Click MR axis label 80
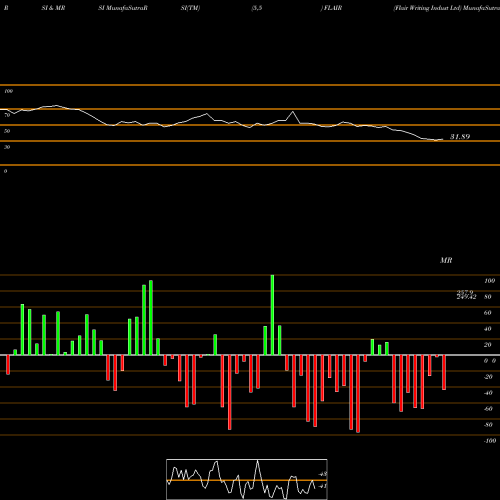Image resolution: width=500 pixels, height=500 pixels. click(488, 297)
